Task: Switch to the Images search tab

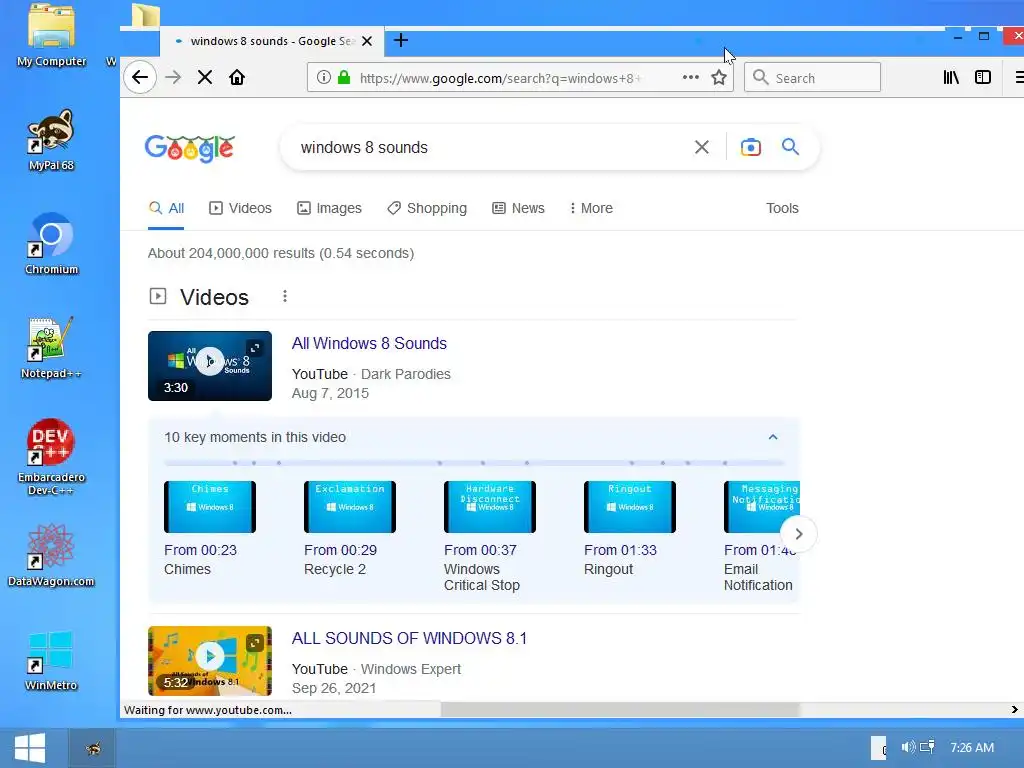Action: (x=329, y=208)
